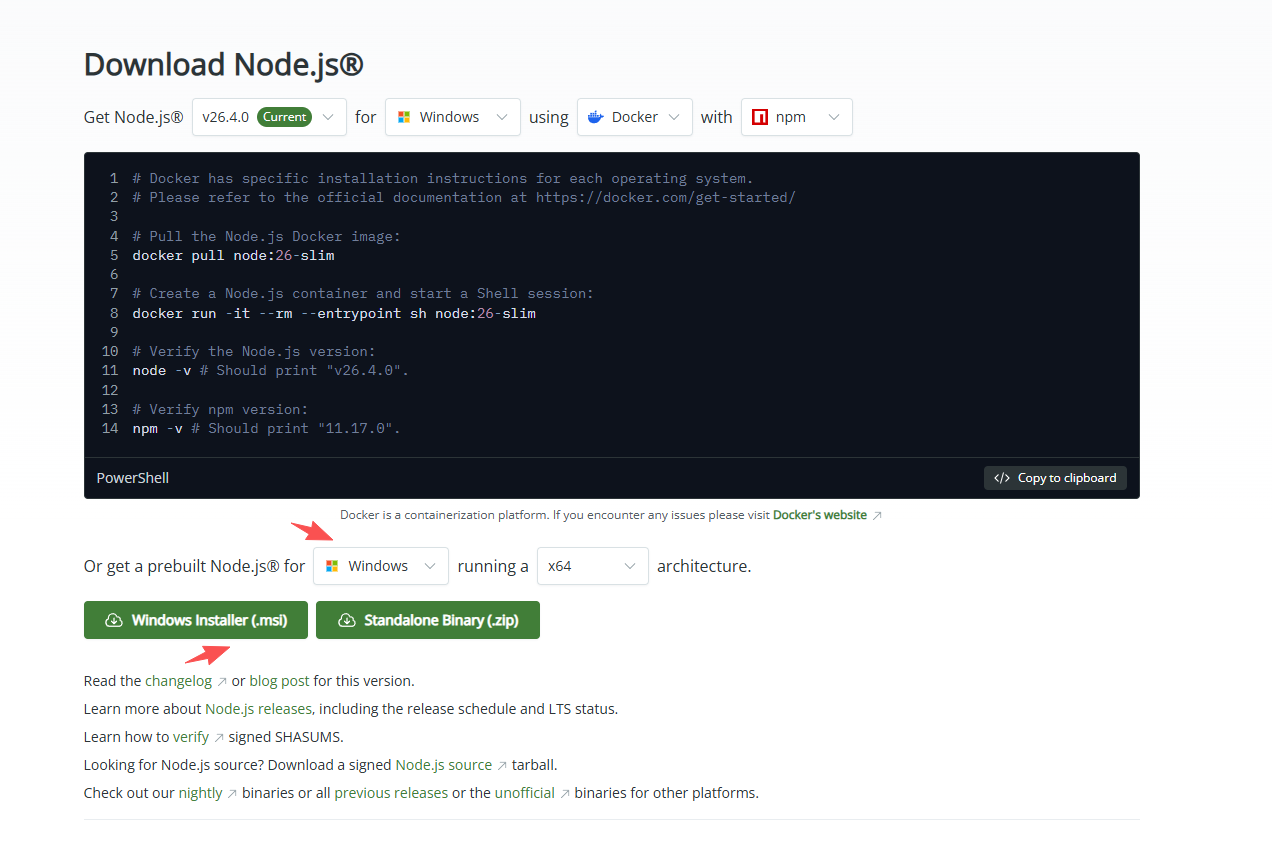
Task: Click the PowerShell label under the code block
Action: [133, 478]
